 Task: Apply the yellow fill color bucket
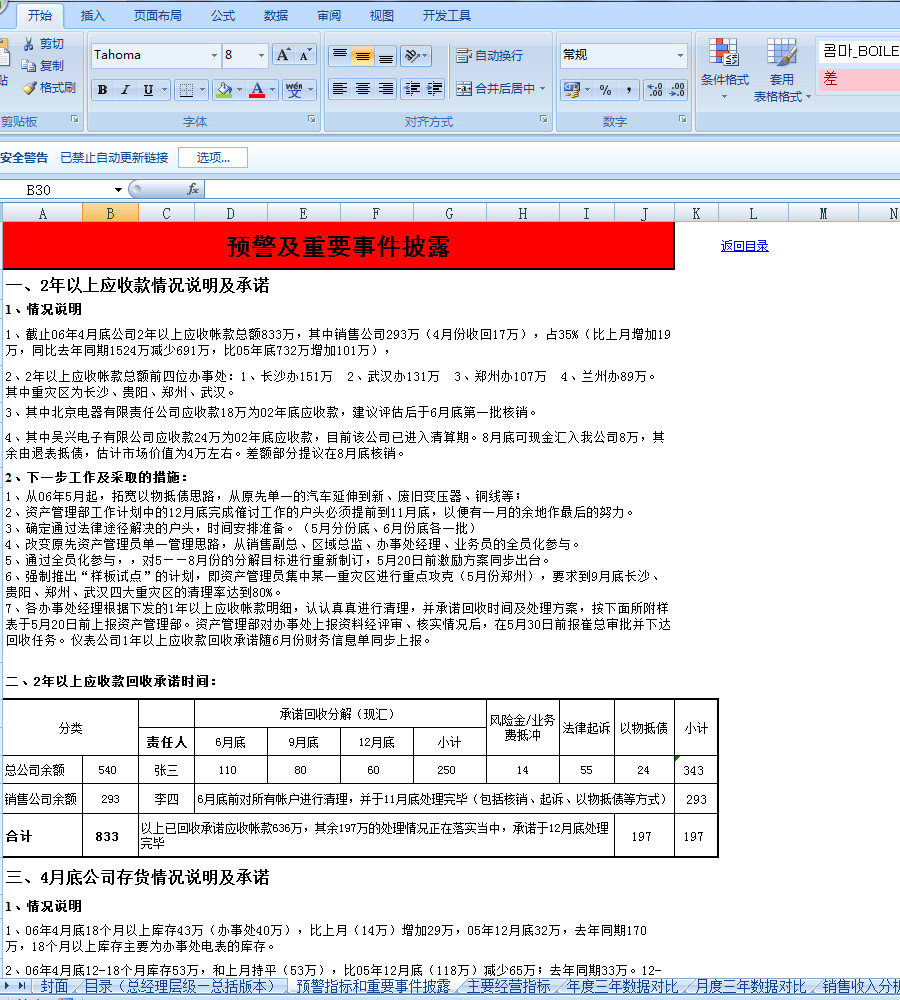coord(224,90)
